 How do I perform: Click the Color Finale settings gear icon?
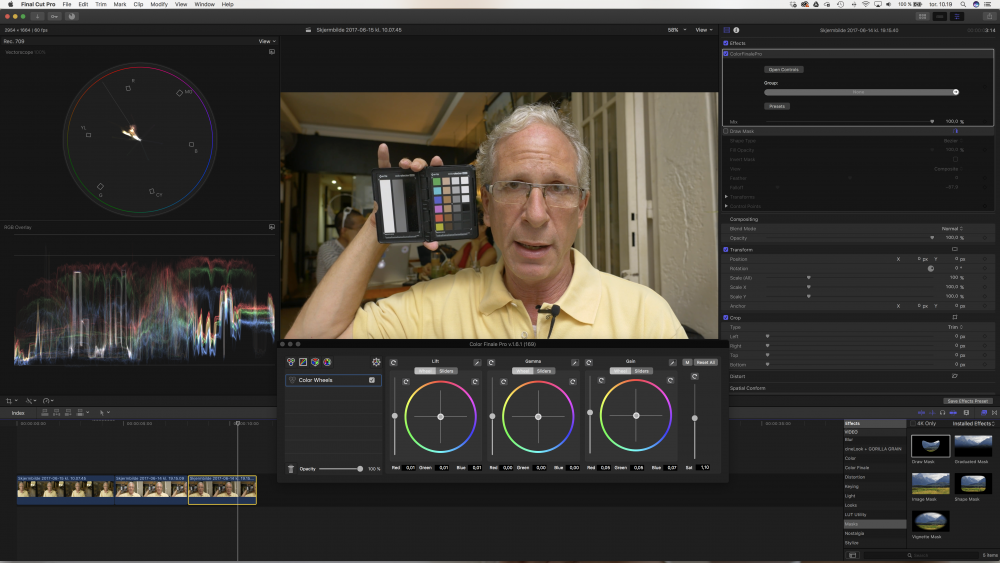(376, 362)
